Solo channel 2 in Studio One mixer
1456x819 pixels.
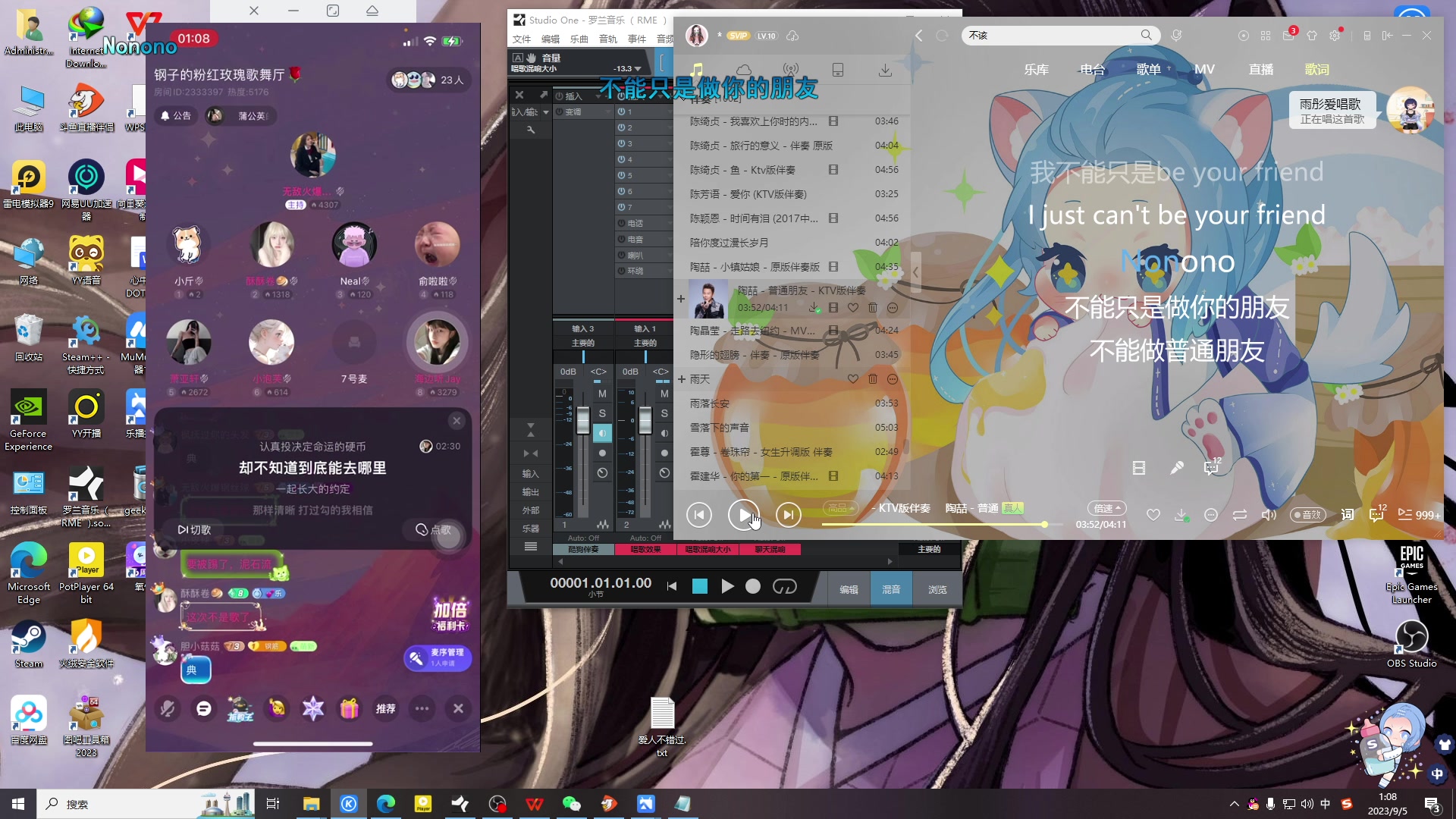pyautogui.click(x=664, y=413)
